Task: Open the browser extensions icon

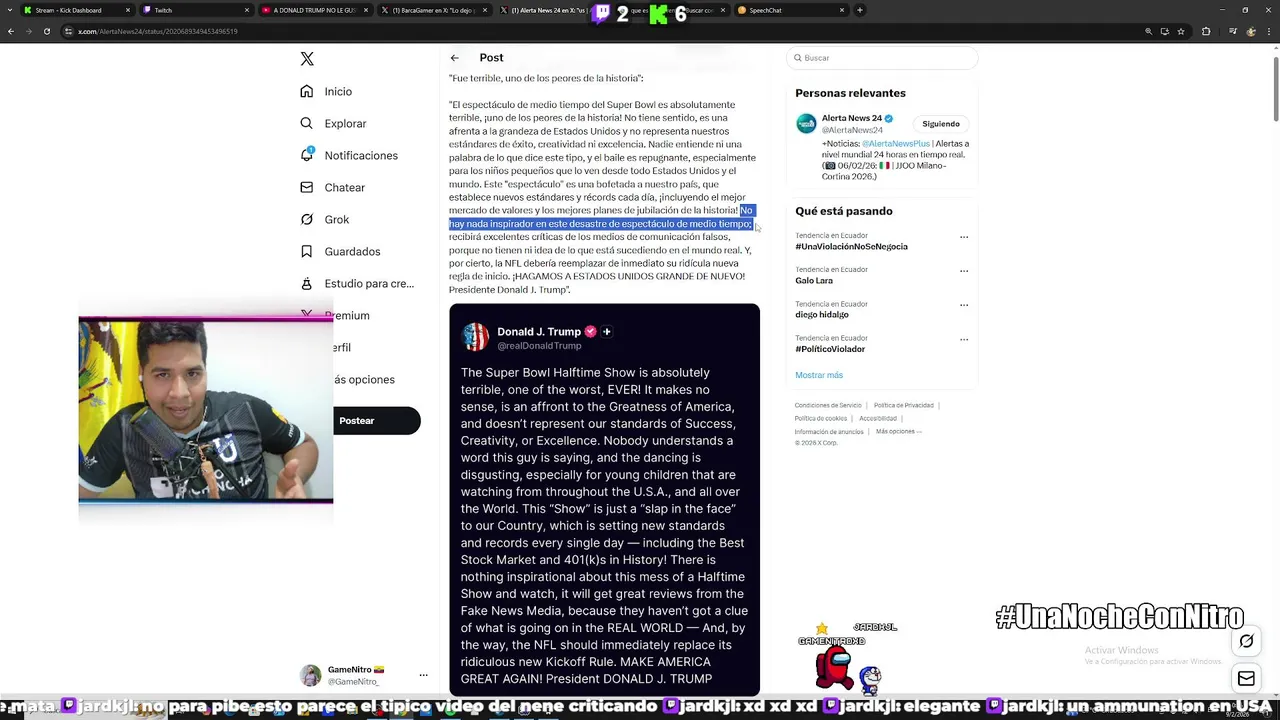Action: [x=1206, y=31]
